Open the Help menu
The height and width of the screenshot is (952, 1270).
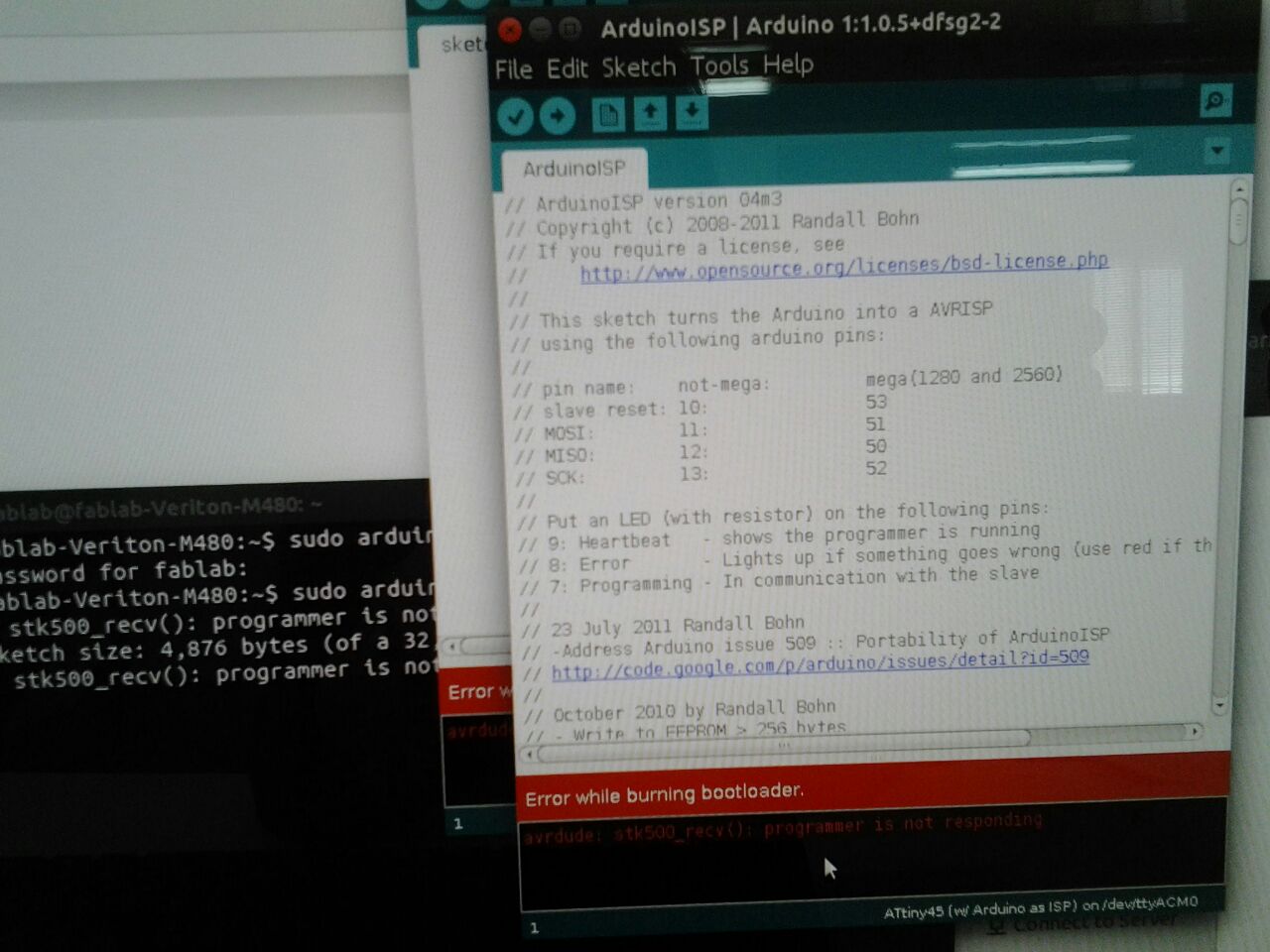coord(788,64)
